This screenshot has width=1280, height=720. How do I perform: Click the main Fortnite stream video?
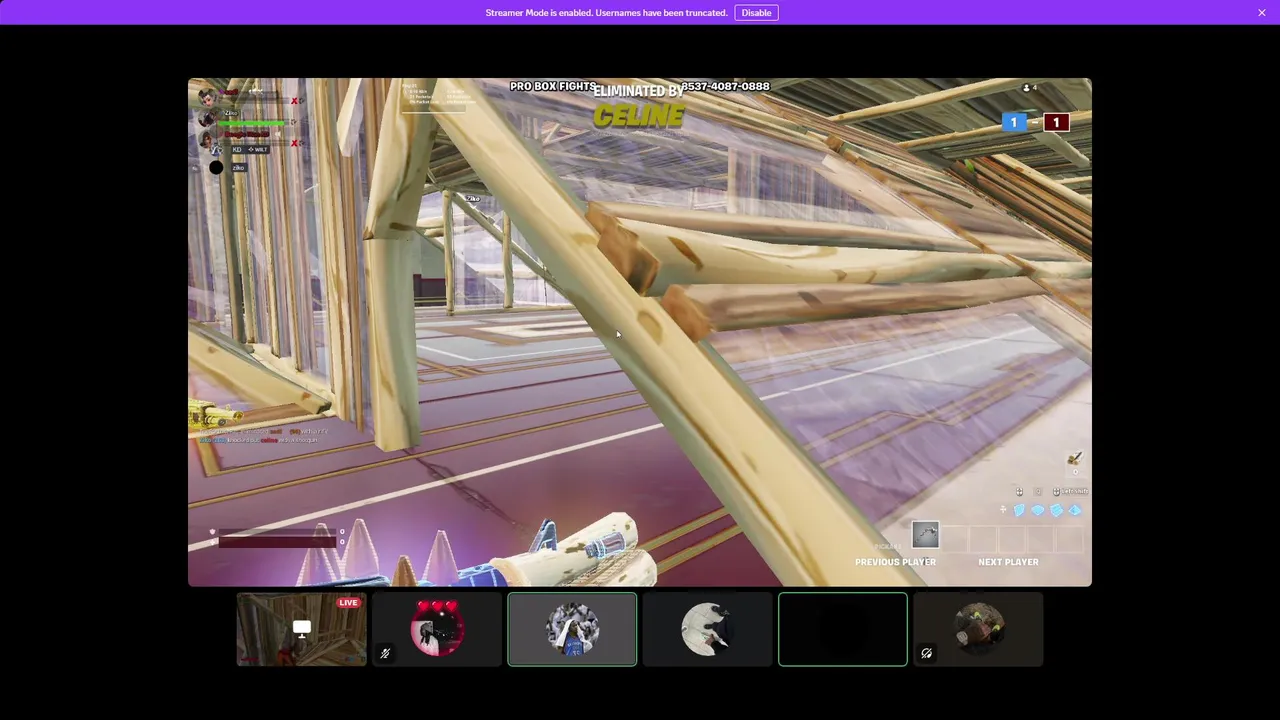pos(640,332)
